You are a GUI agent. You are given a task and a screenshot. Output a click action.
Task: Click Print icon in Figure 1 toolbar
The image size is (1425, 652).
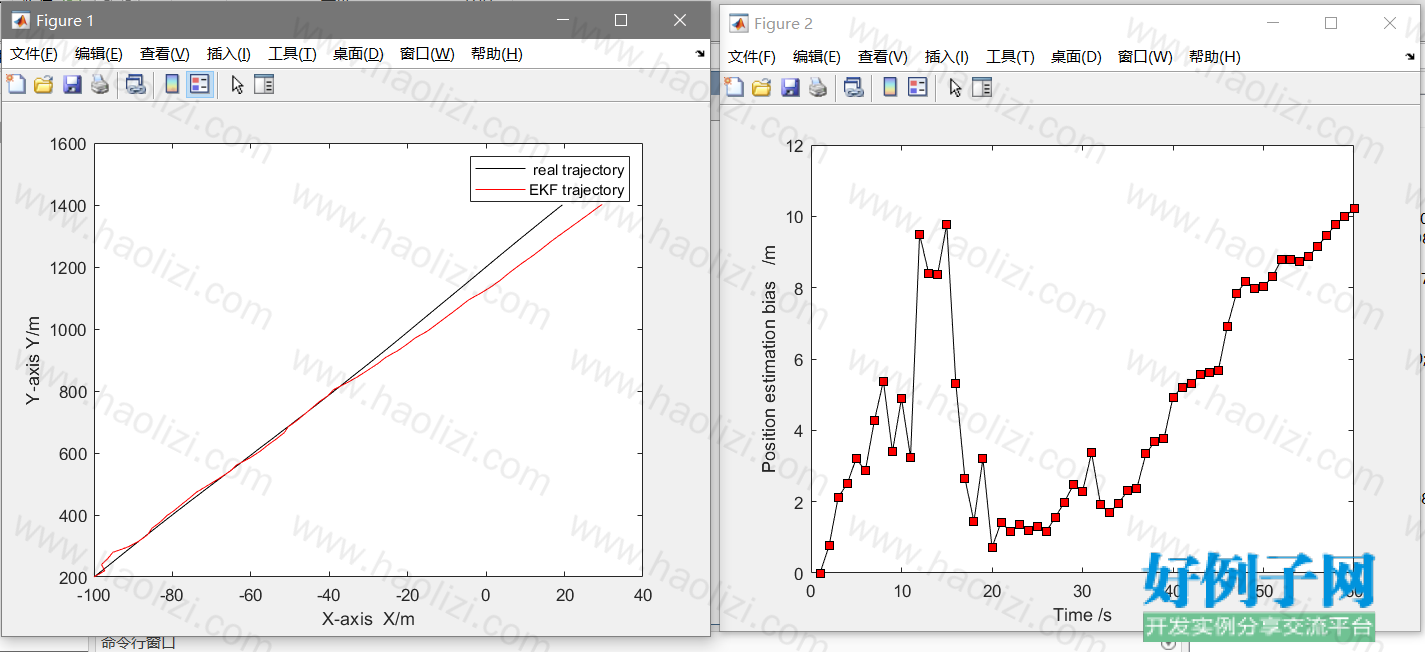(x=99, y=84)
